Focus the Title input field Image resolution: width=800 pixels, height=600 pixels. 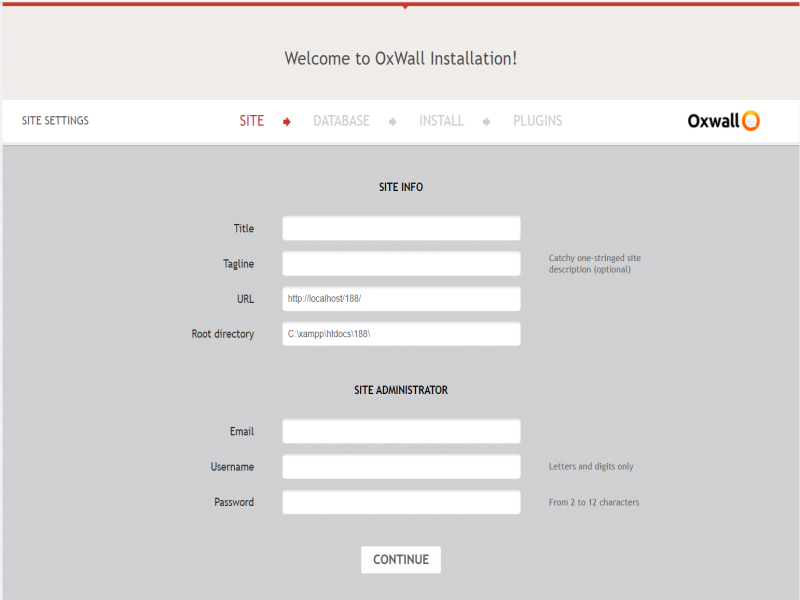click(401, 228)
